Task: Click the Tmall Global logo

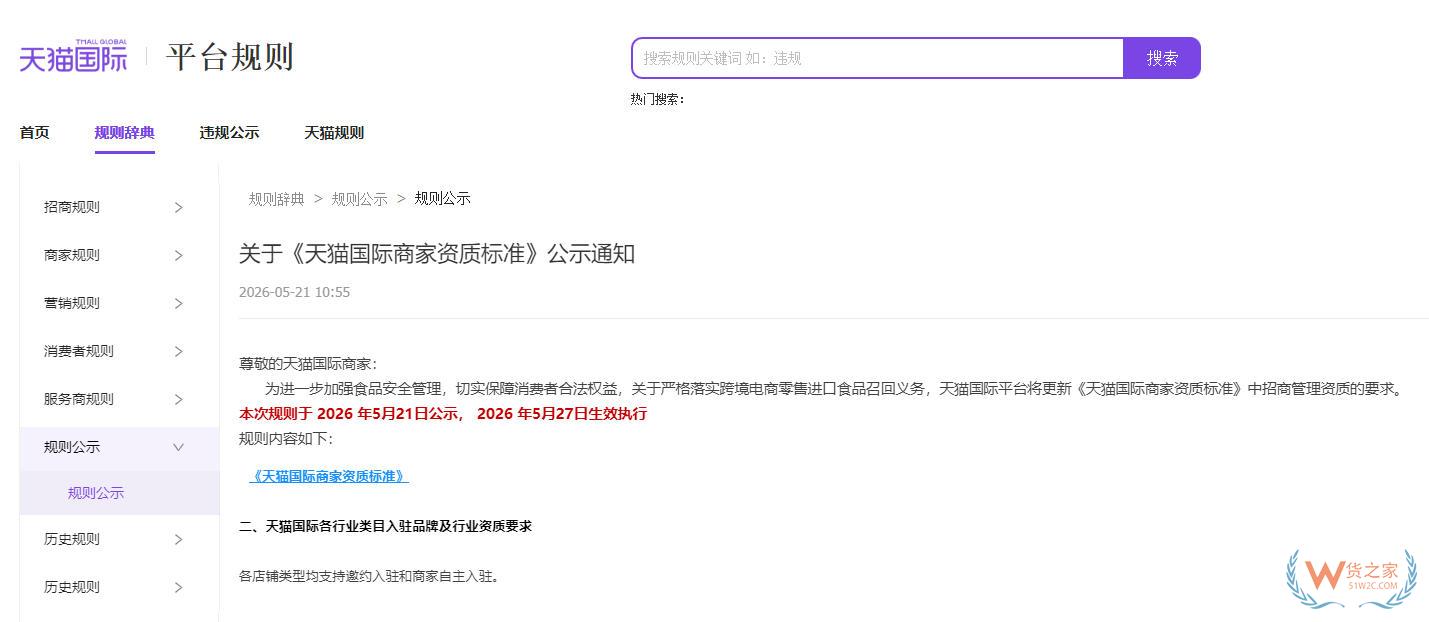Action: pos(74,56)
